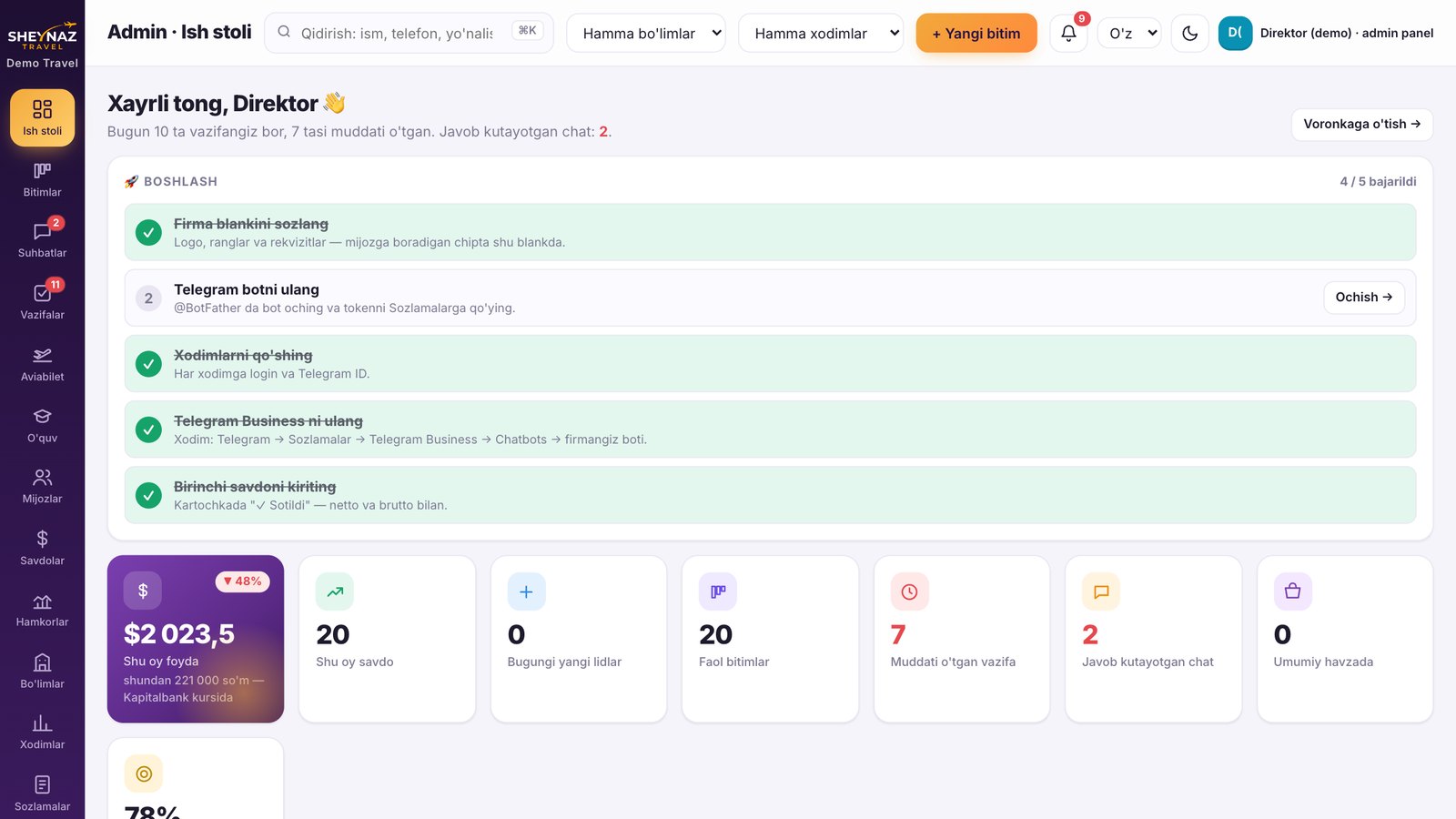Click the red chat count 2 link
This screenshot has width=1456, height=819.
coord(603,132)
